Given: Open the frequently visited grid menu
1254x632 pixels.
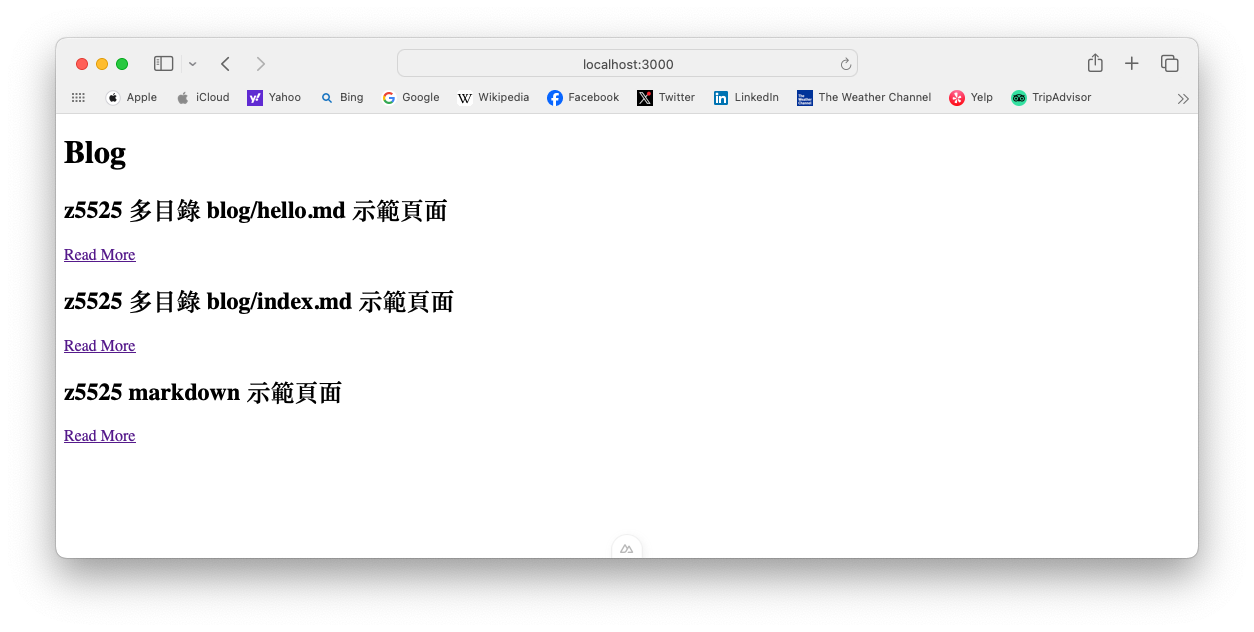Looking at the screenshot, I should [78, 97].
